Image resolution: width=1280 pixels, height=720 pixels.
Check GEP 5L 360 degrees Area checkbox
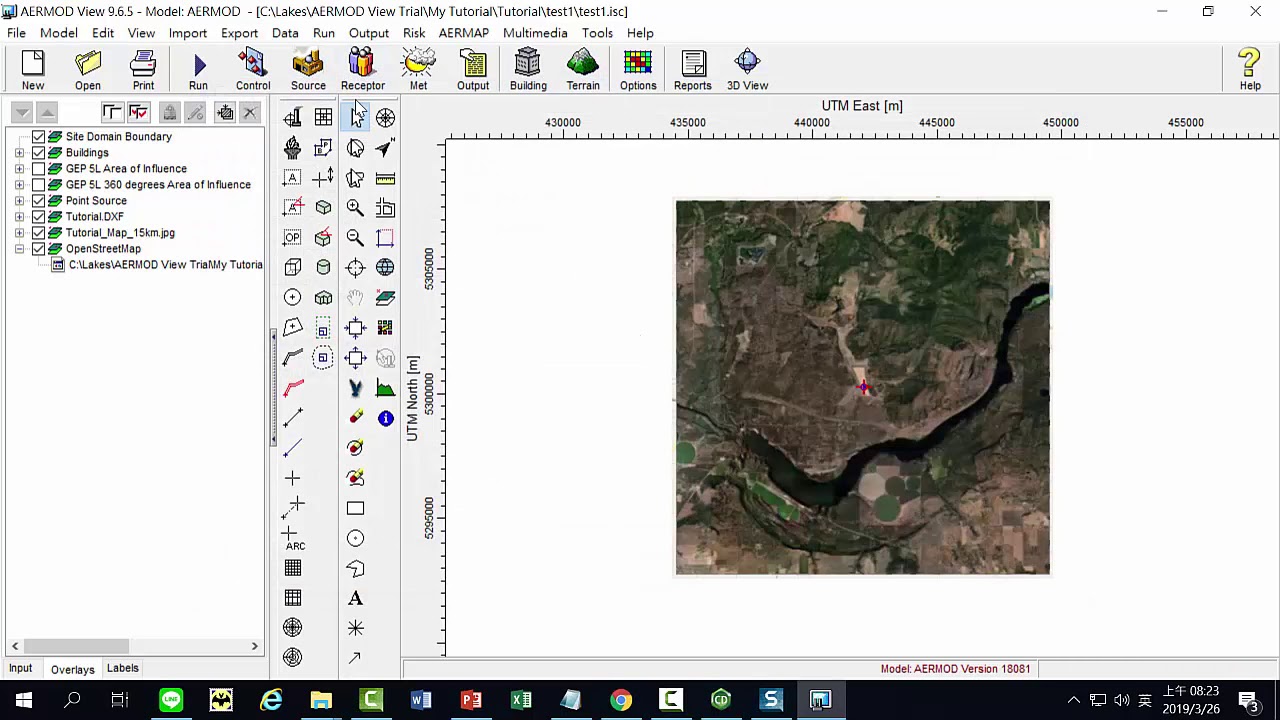(39, 185)
